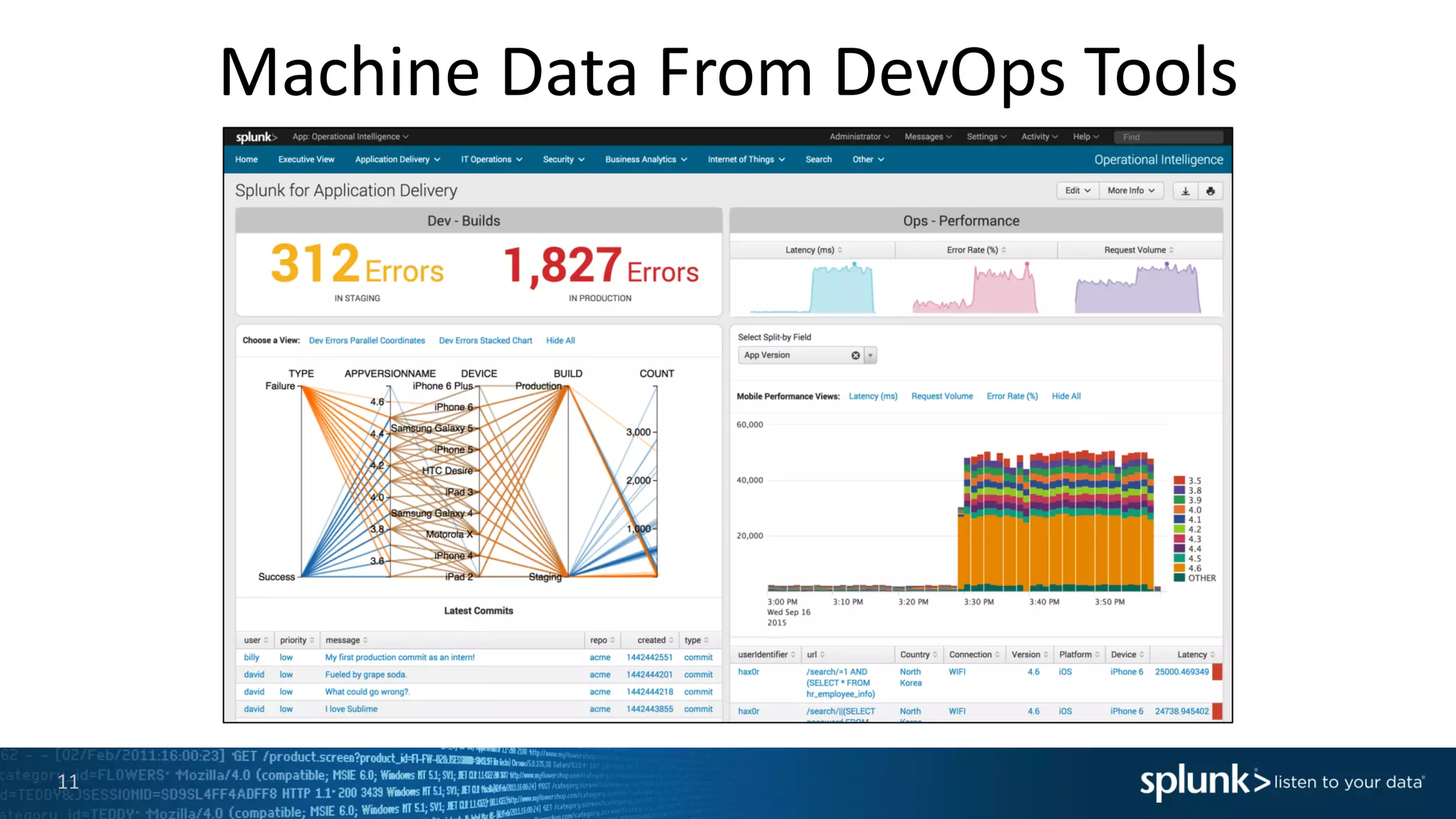Click into the Find search field
Image resolution: width=1456 pixels, height=819 pixels.
coord(1168,136)
